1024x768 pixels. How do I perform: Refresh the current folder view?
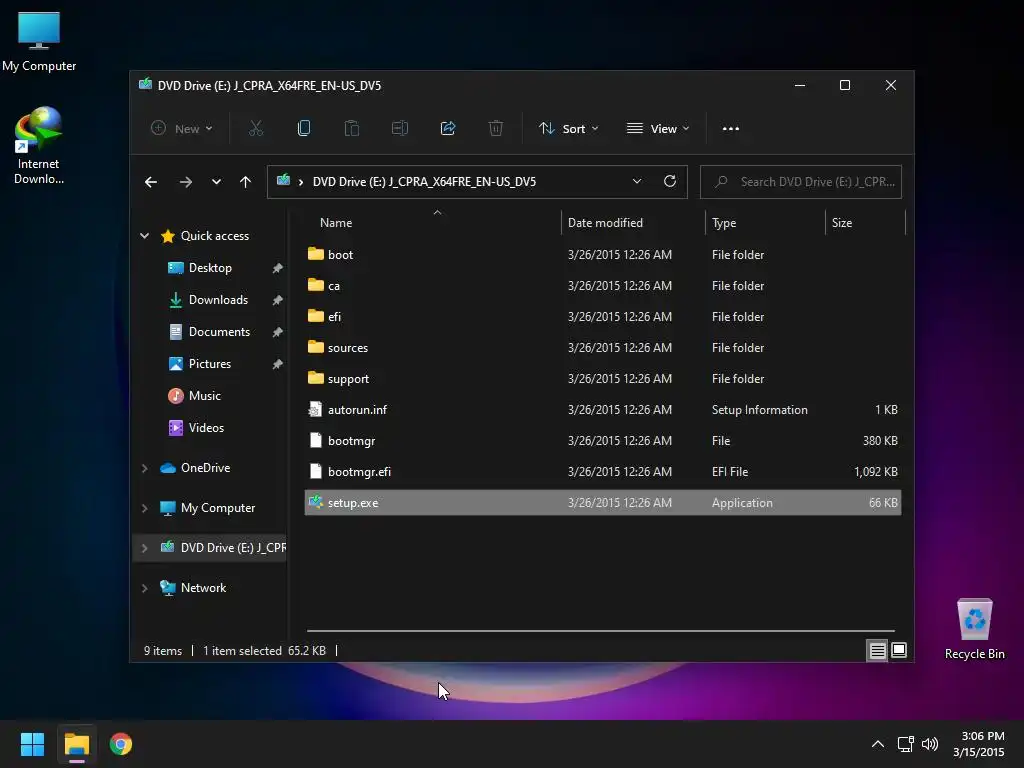[x=670, y=182]
